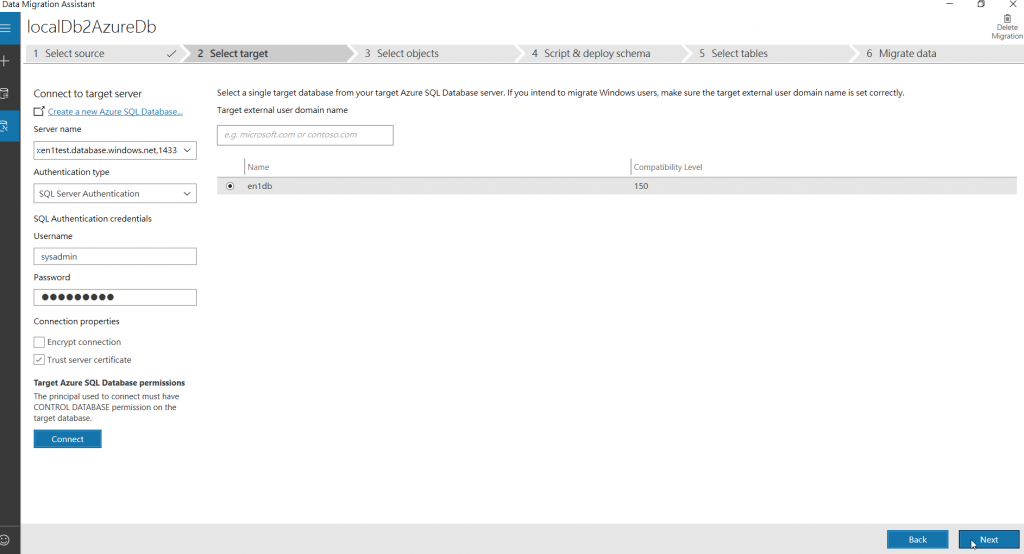
Task: Click the Delete Migration trash icon
Action: pyautogui.click(x=1007, y=19)
